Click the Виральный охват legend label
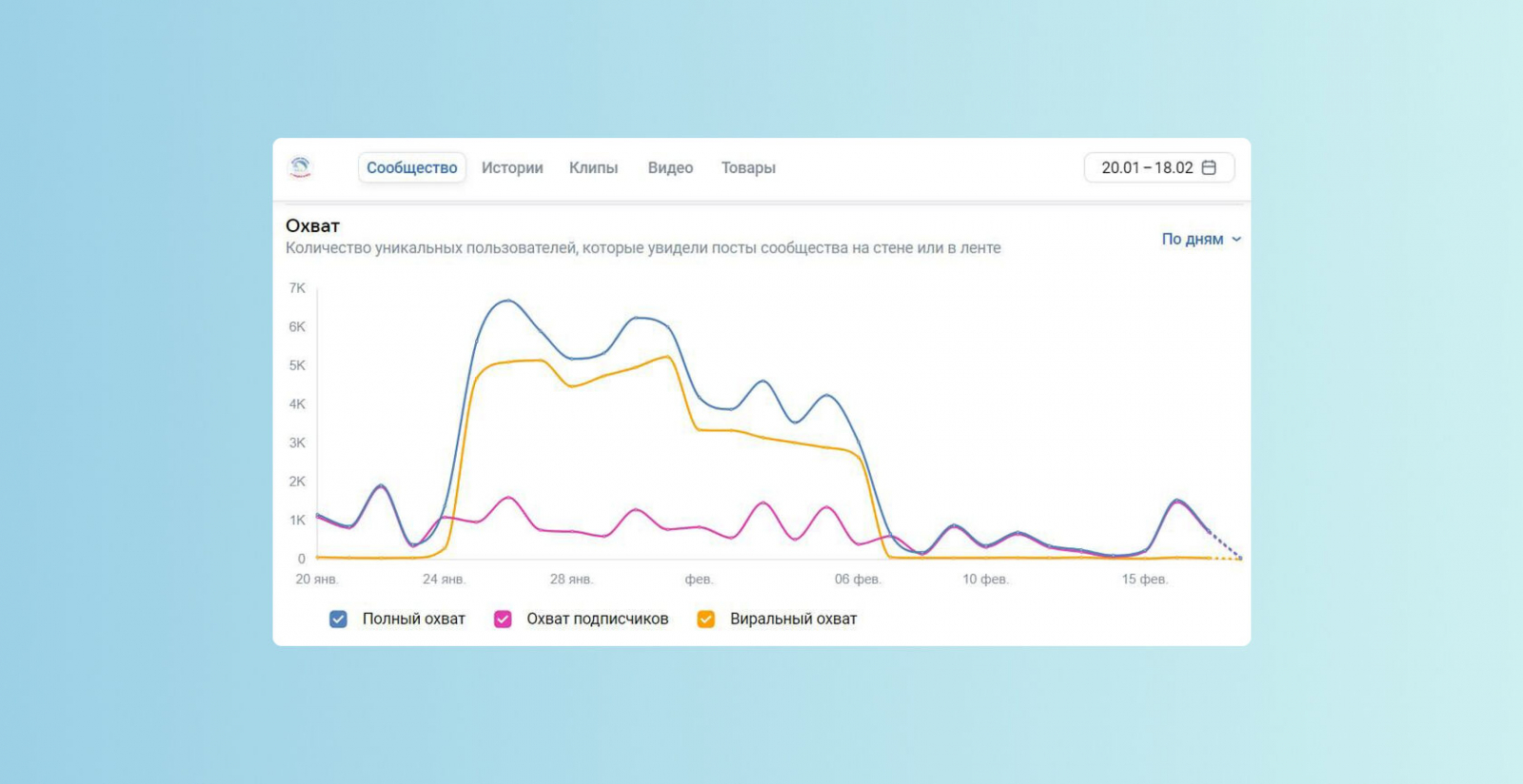 click(794, 619)
